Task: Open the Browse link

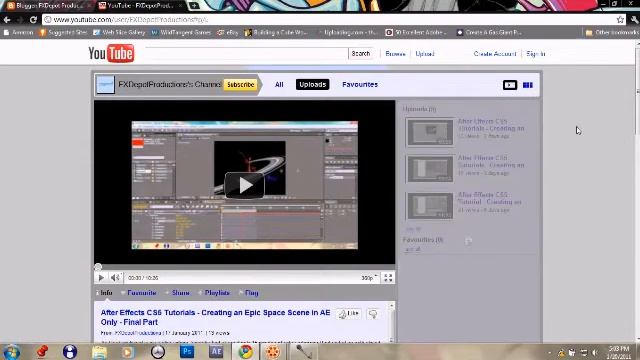Action: tap(396, 54)
